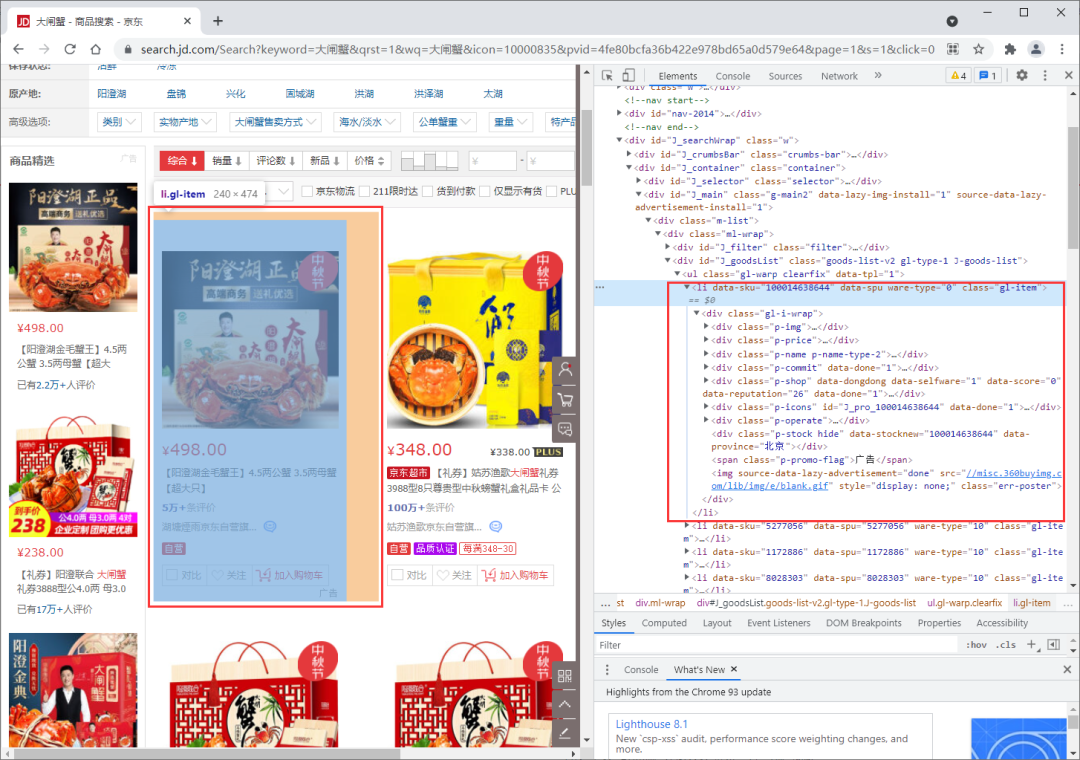Open DevTools customize three-dot menu
Viewport: 1080px width, 760px height.
click(1045, 75)
